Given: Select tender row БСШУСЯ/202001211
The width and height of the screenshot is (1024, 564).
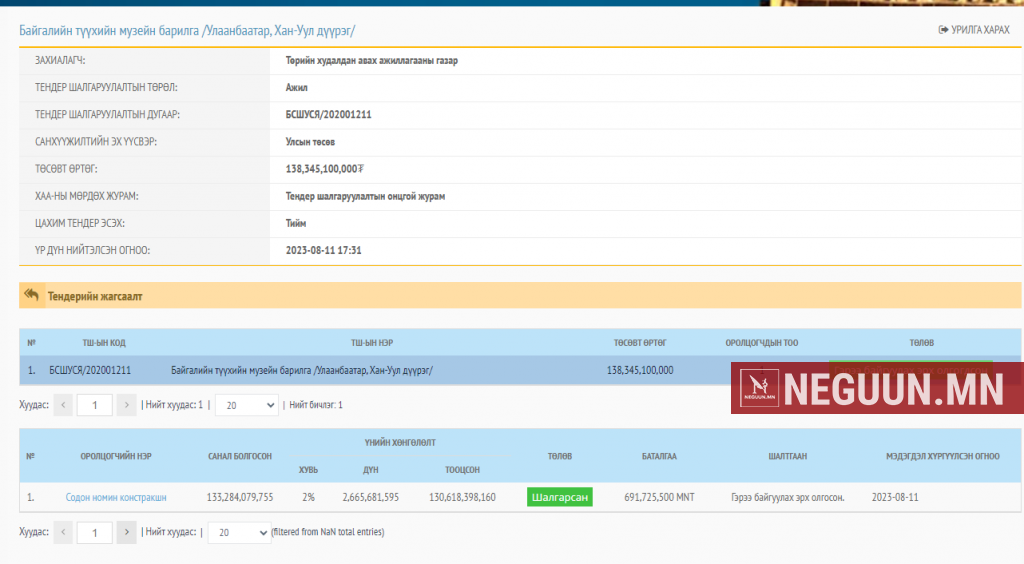Looking at the screenshot, I should (x=90, y=370).
